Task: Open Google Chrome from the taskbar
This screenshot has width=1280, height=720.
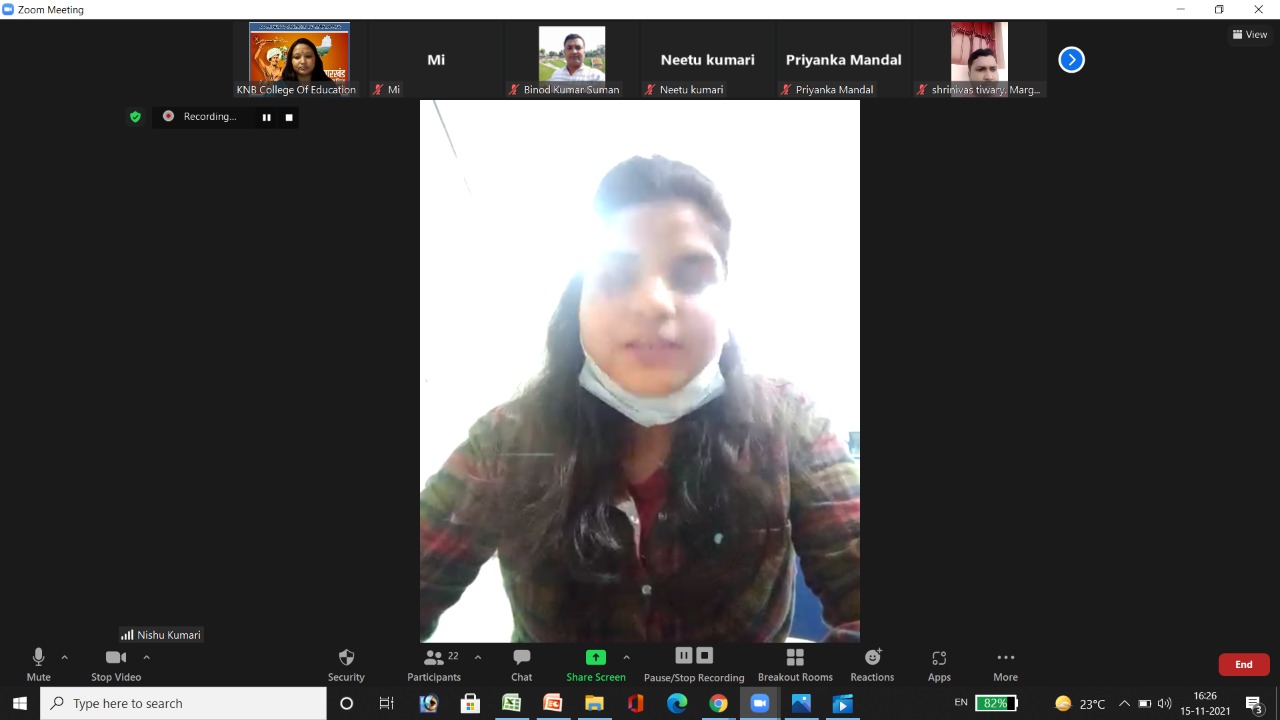Action: point(718,704)
